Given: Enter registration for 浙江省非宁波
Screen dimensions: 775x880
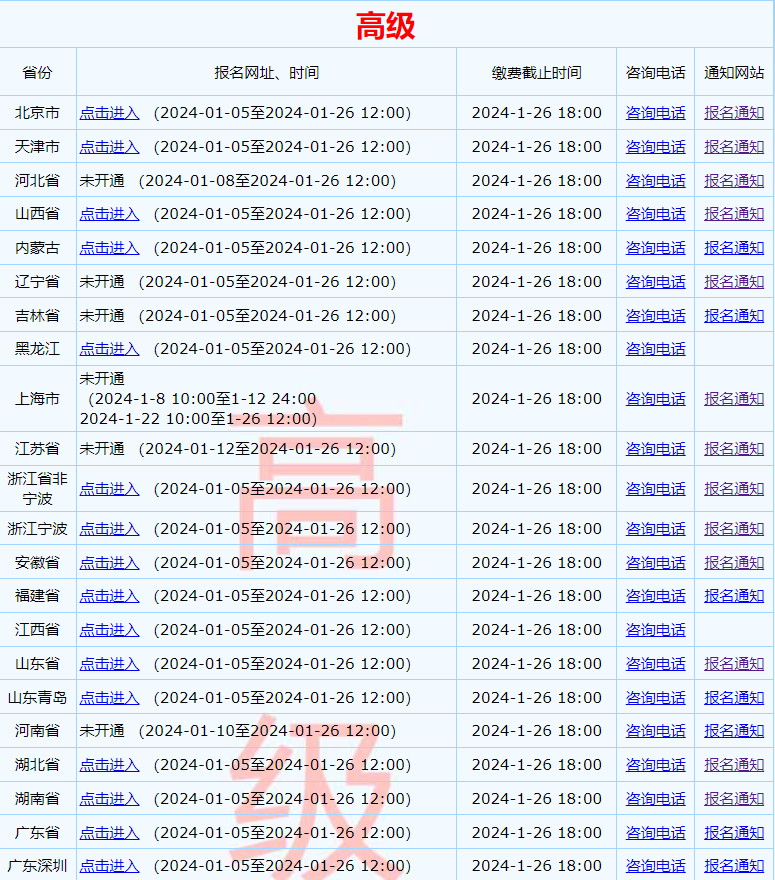Looking at the screenshot, I should pyautogui.click(x=110, y=489).
